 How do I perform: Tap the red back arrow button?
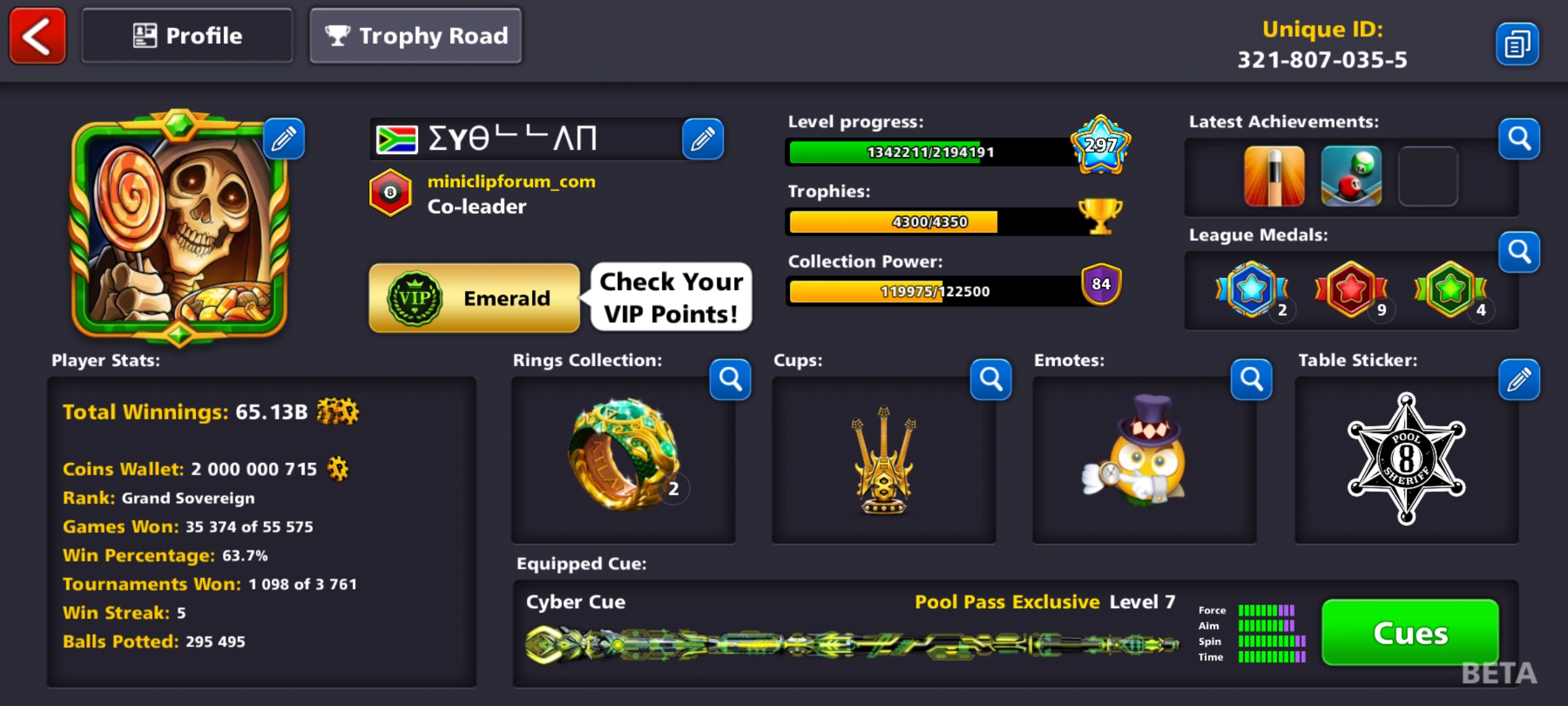pos(37,36)
